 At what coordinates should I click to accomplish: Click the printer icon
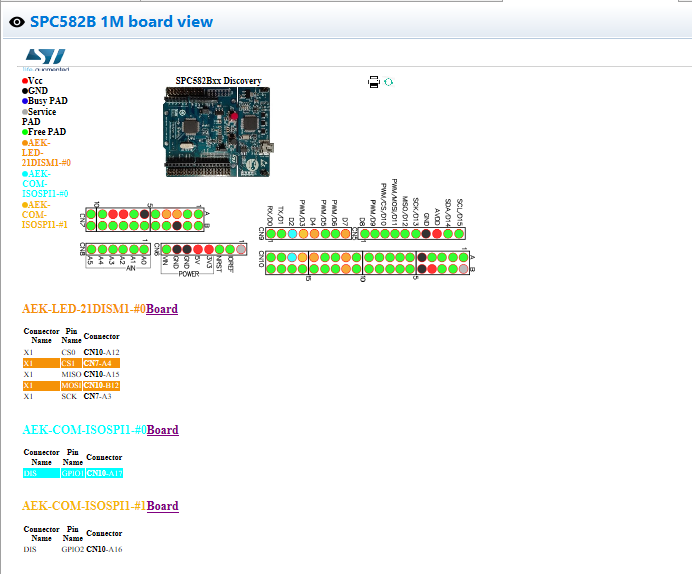(x=374, y=82)
